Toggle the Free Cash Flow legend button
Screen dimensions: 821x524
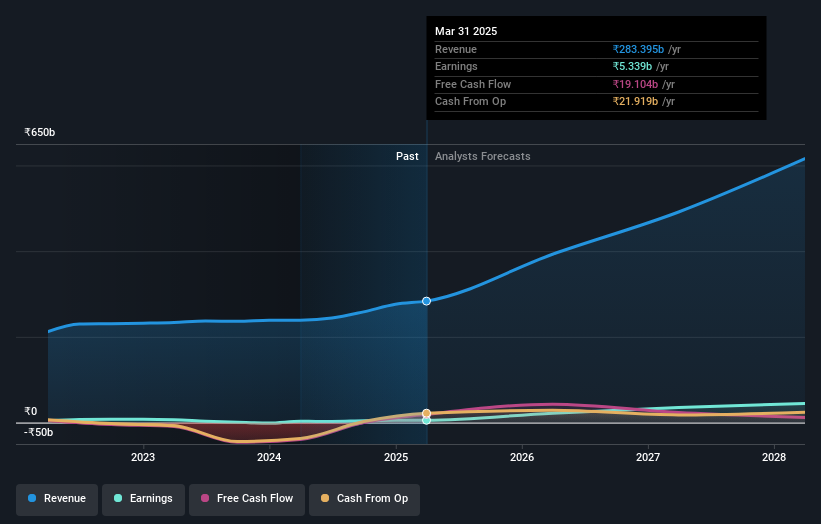pyautogui.click(x=247, y=499)
